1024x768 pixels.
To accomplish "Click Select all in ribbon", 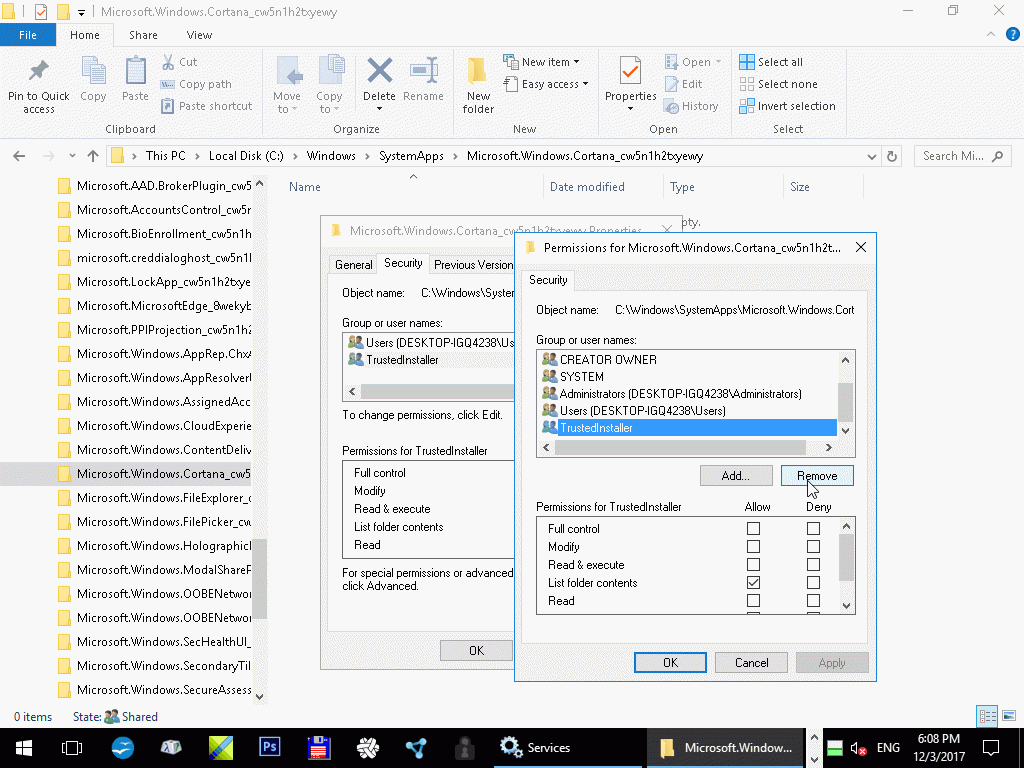I will pos(771,62).
